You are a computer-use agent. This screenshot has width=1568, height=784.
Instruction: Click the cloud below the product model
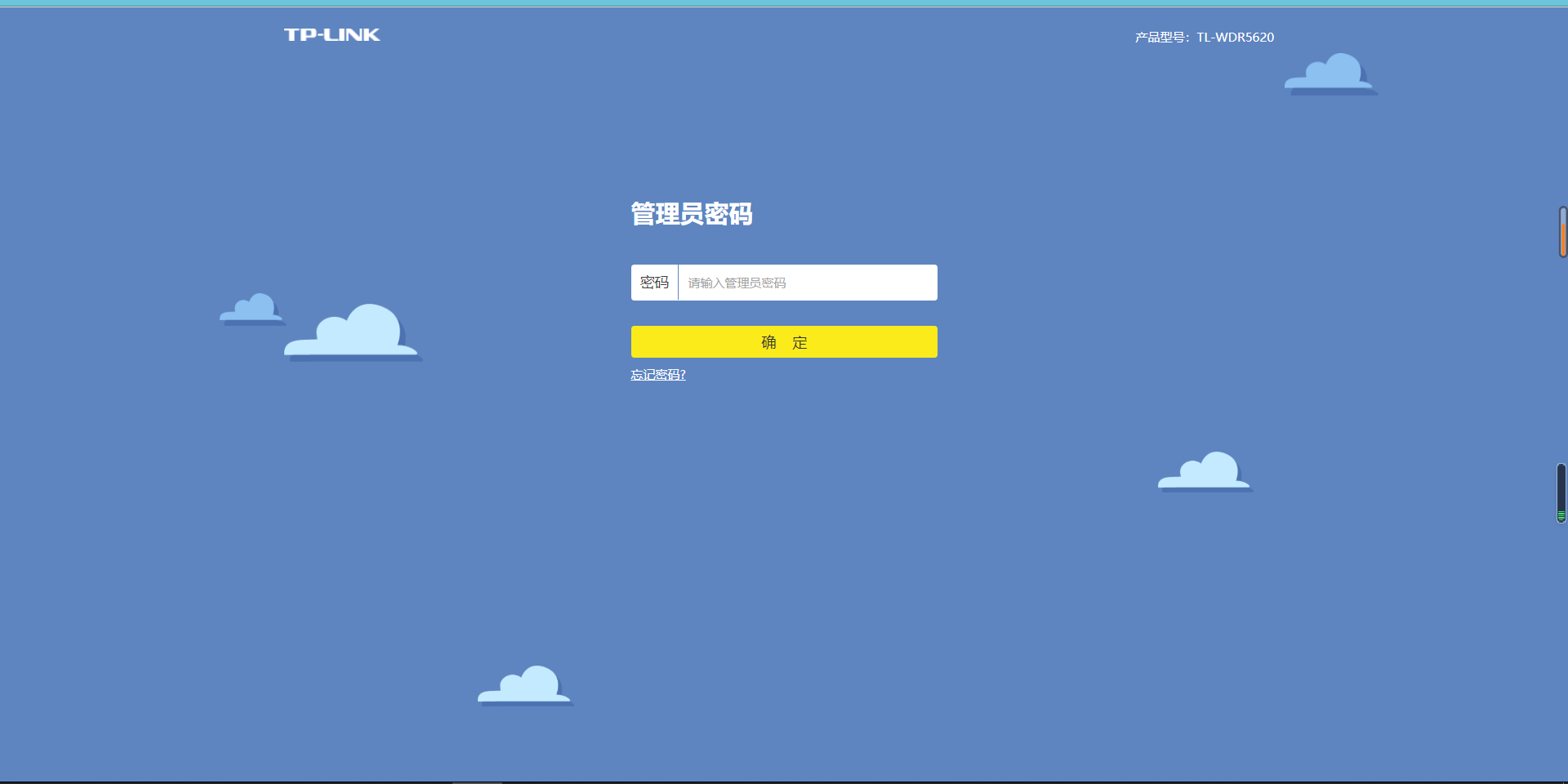[1330, 74]
